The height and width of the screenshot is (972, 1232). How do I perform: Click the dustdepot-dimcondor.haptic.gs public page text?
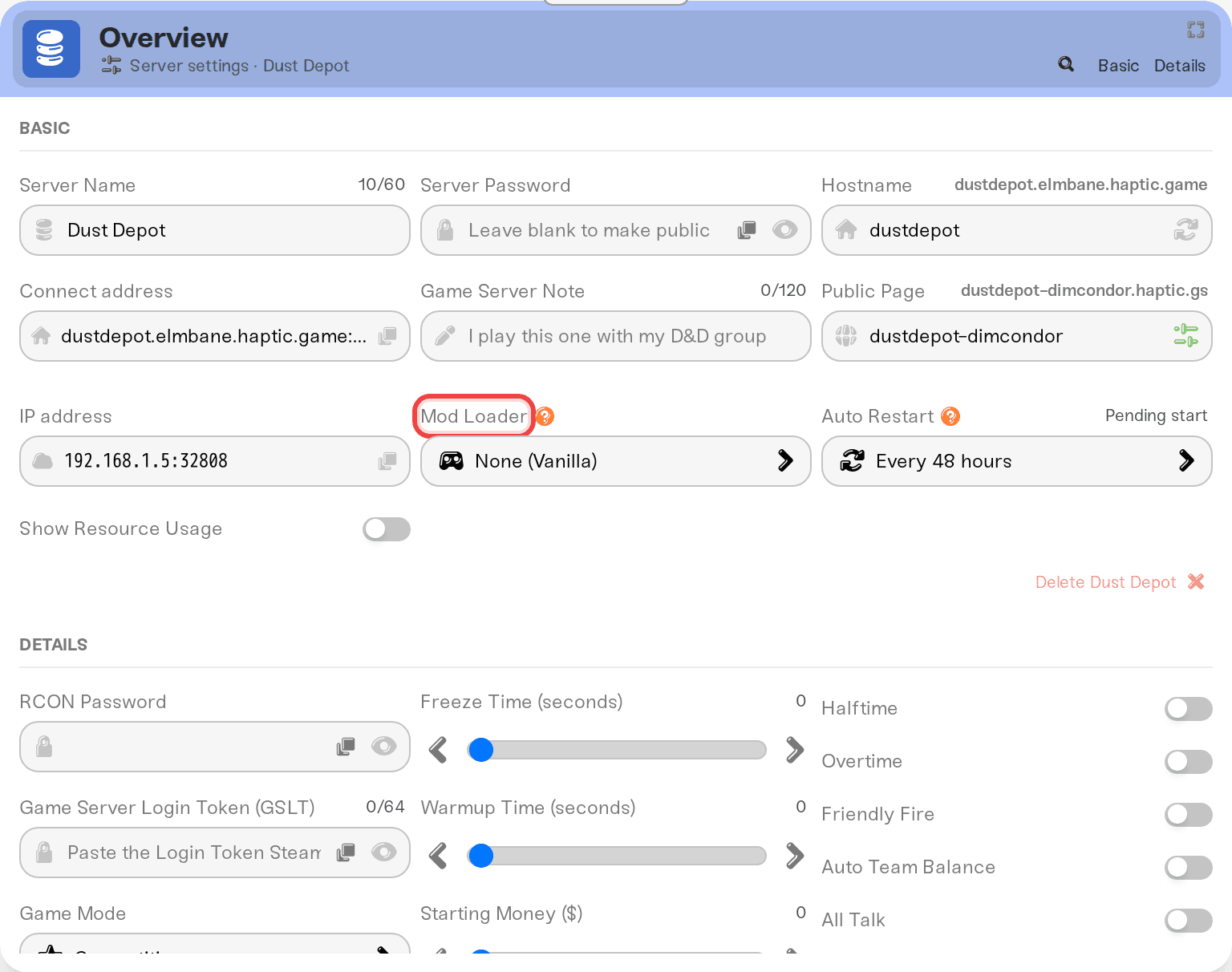(1084, 290)
